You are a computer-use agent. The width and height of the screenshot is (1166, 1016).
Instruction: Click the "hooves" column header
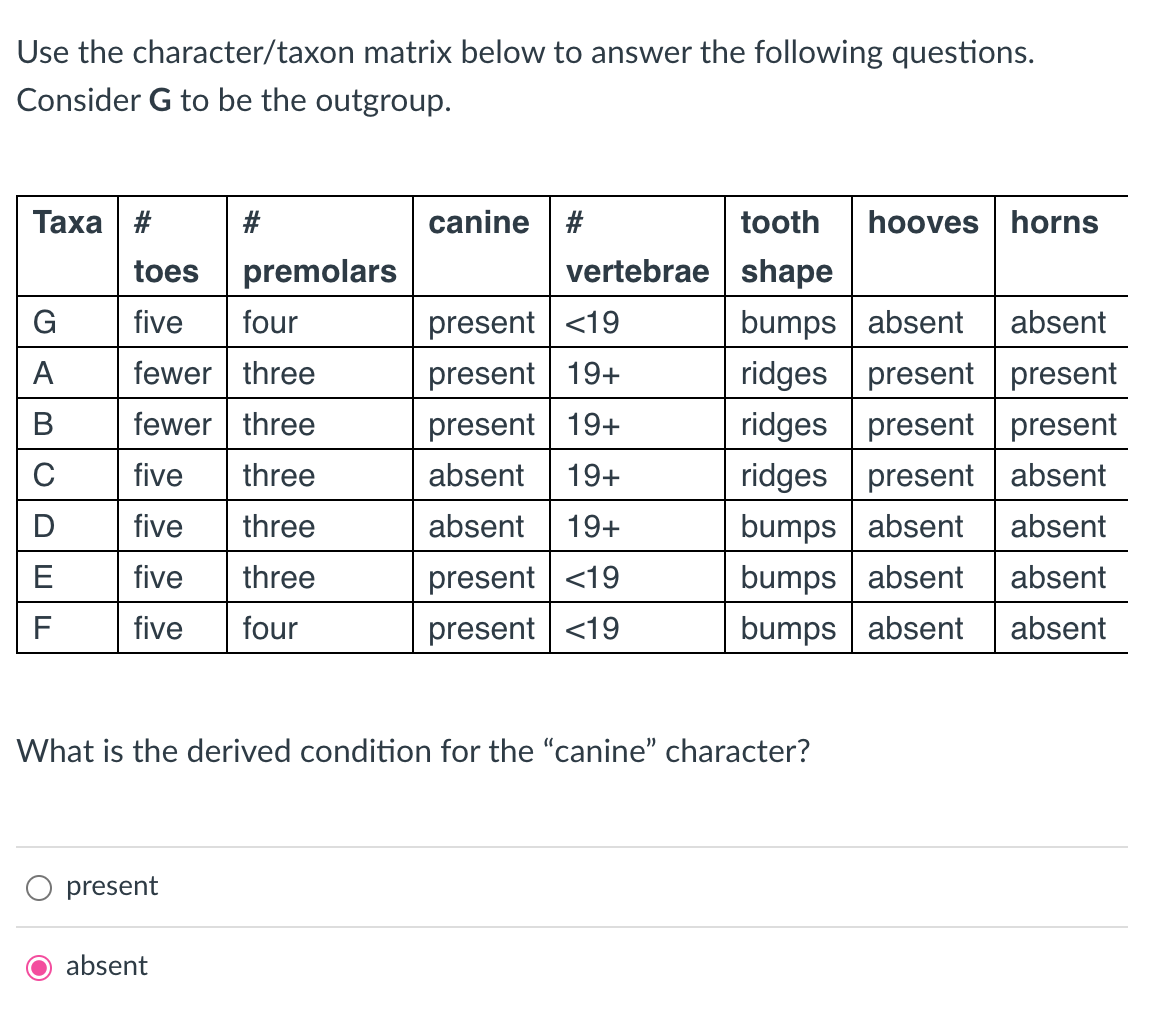922,222
